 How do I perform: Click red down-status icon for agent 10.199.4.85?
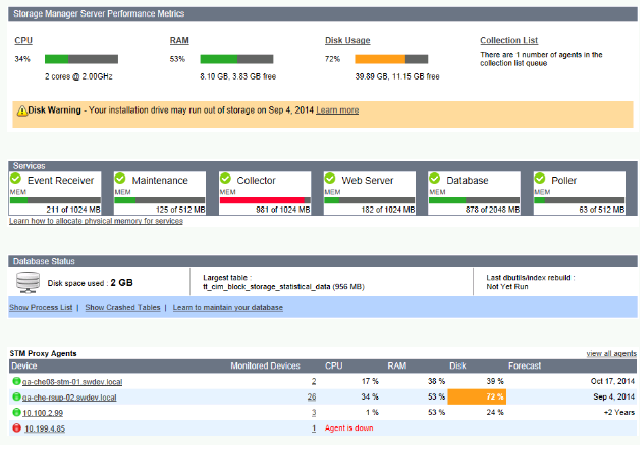tap(16, 428)
